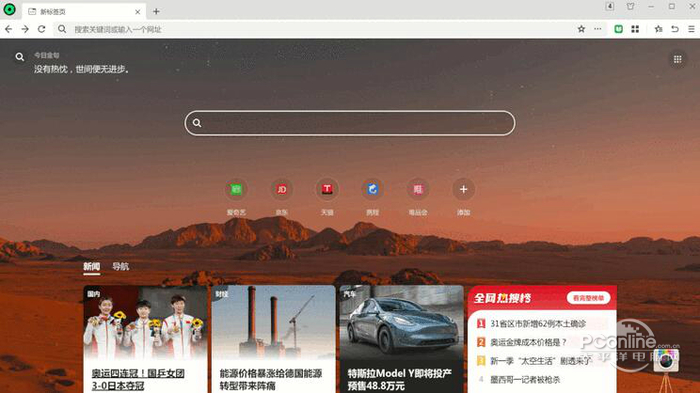The height and width of the screenshot is (393, 700).
Task: Open the skin shirt icon in the title bar
Action: [630, 6]
